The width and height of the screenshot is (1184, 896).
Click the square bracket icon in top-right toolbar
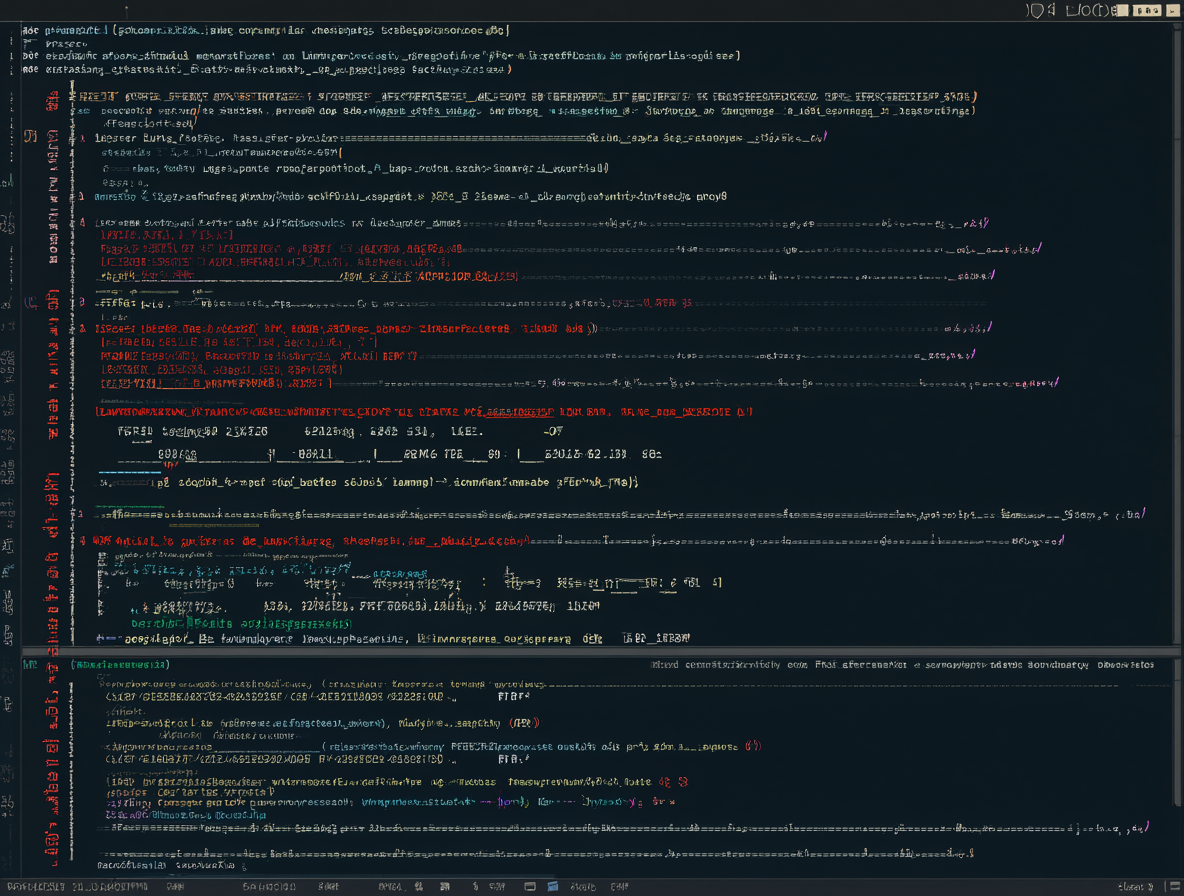(1071, 10)
